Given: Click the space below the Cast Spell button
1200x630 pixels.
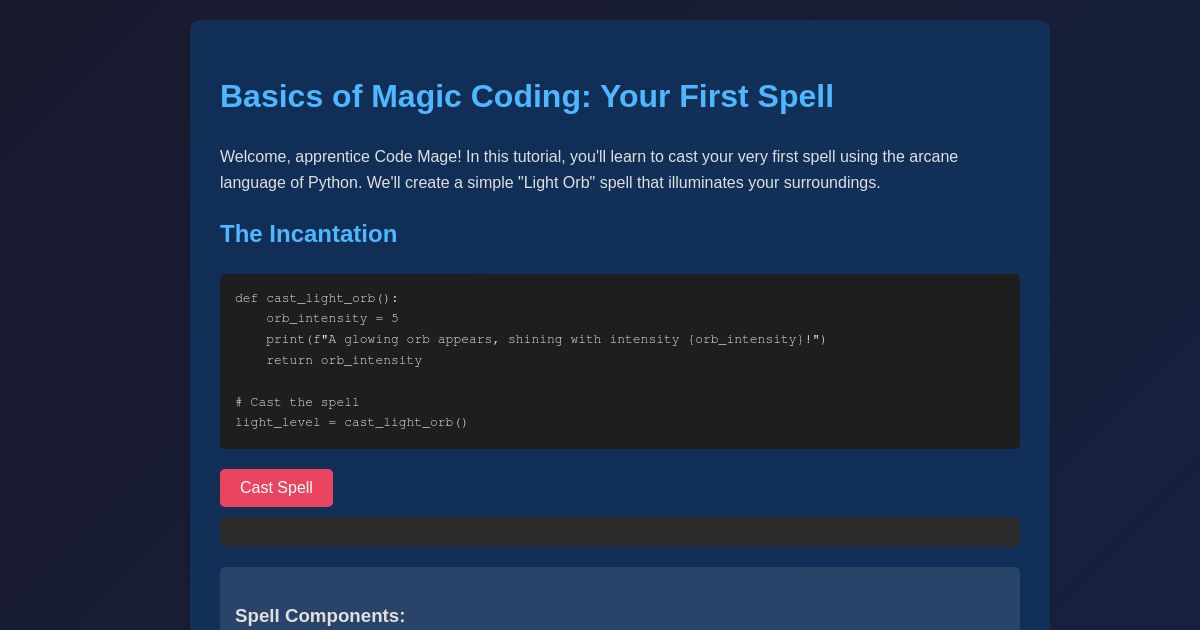Looking at the screenshot, I should coord(620,511).
